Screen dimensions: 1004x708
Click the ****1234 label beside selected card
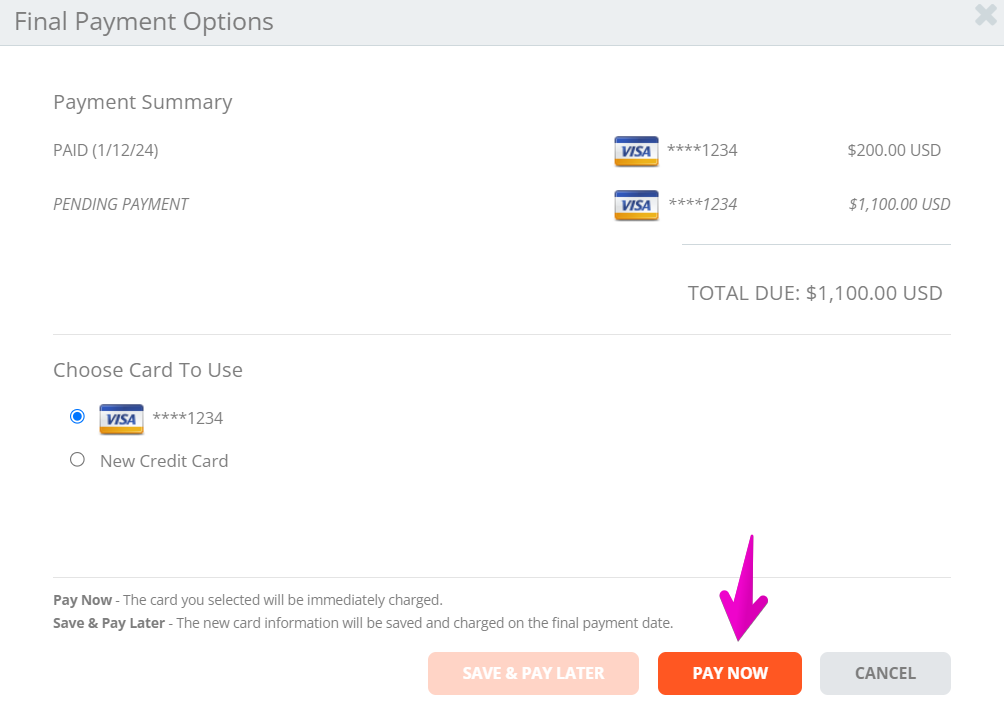(x=188, y=418)
